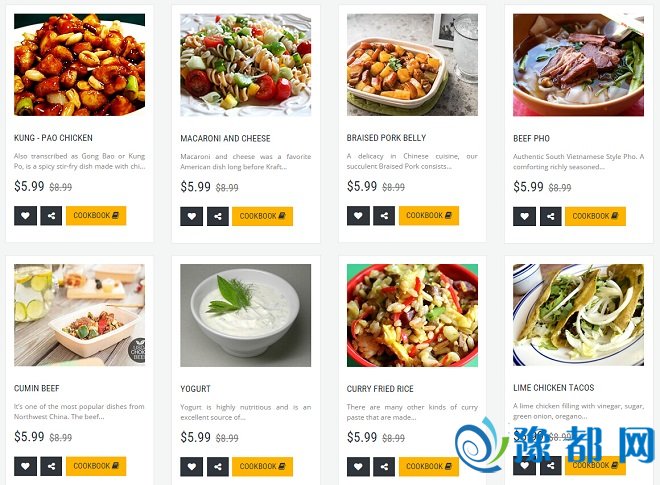660x485 pixels.
Task: Favorite the Kung-Pao Chicken dish with heart icon
Action: 25,216
